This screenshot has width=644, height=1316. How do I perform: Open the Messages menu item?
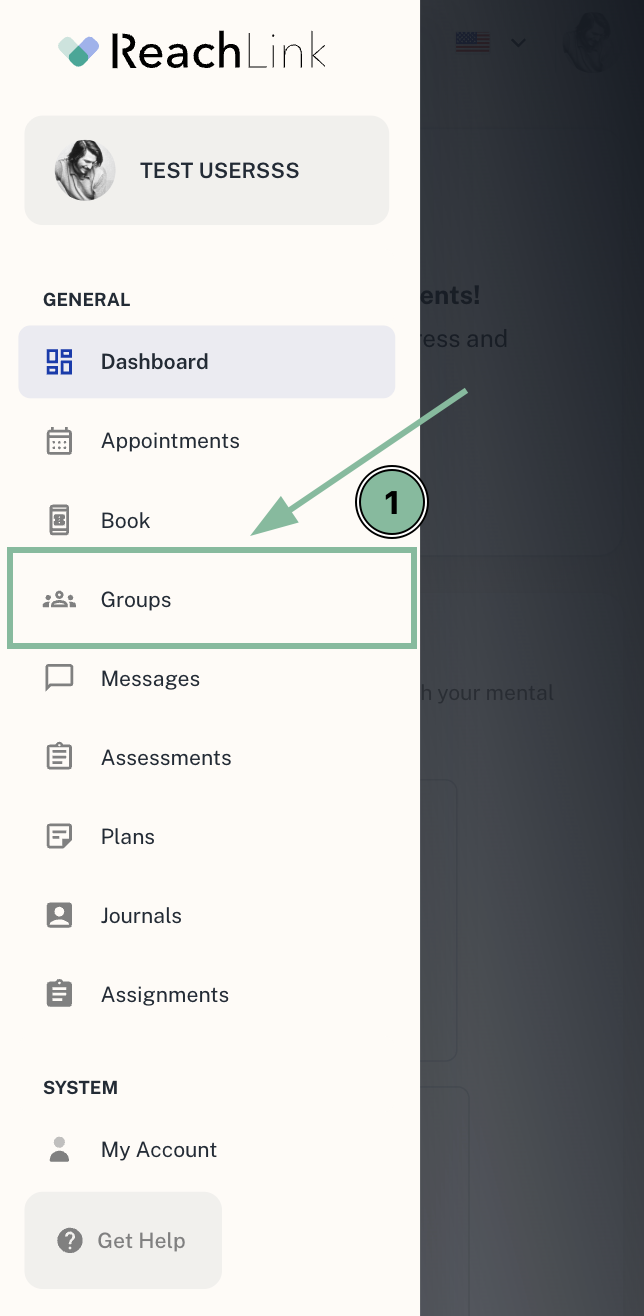(x=207, y=679)
